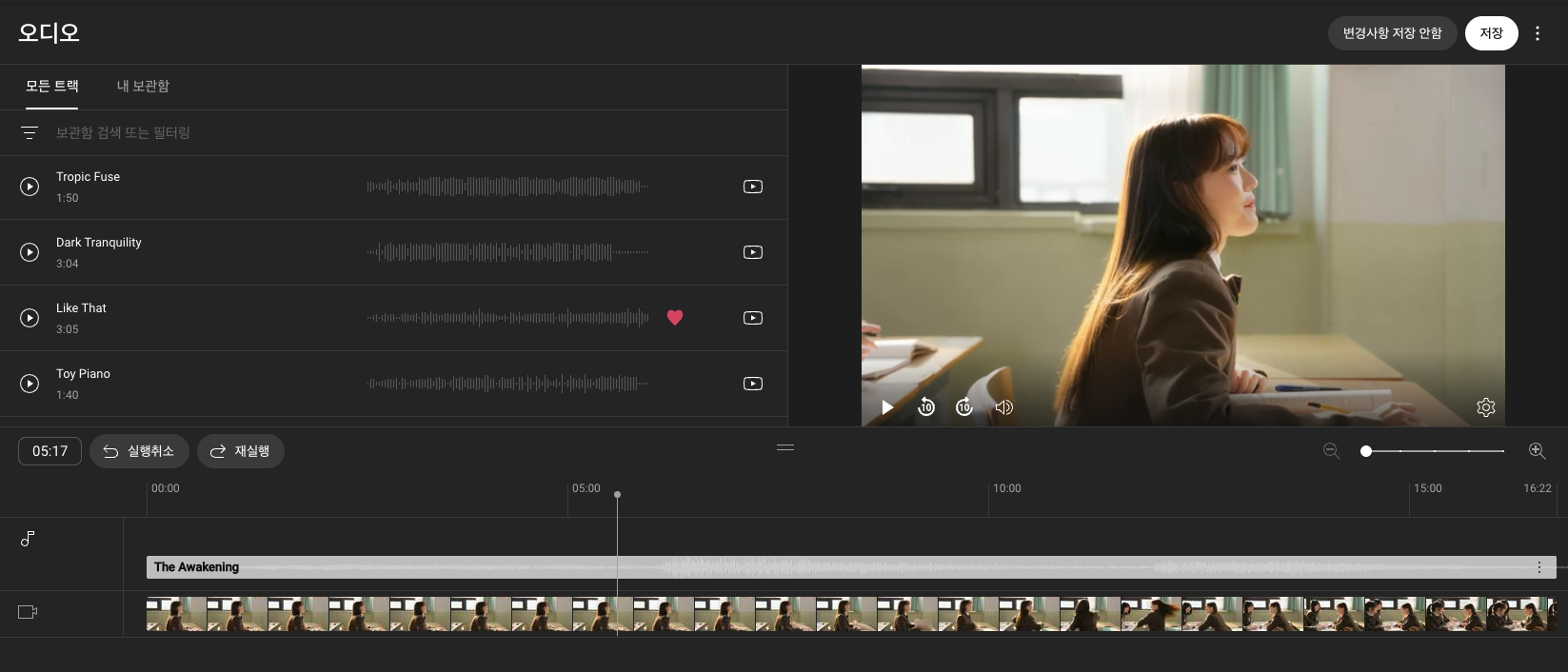Select the Toy Piano track title
The height and width of the screenshot is (672, 1568).
83,374
